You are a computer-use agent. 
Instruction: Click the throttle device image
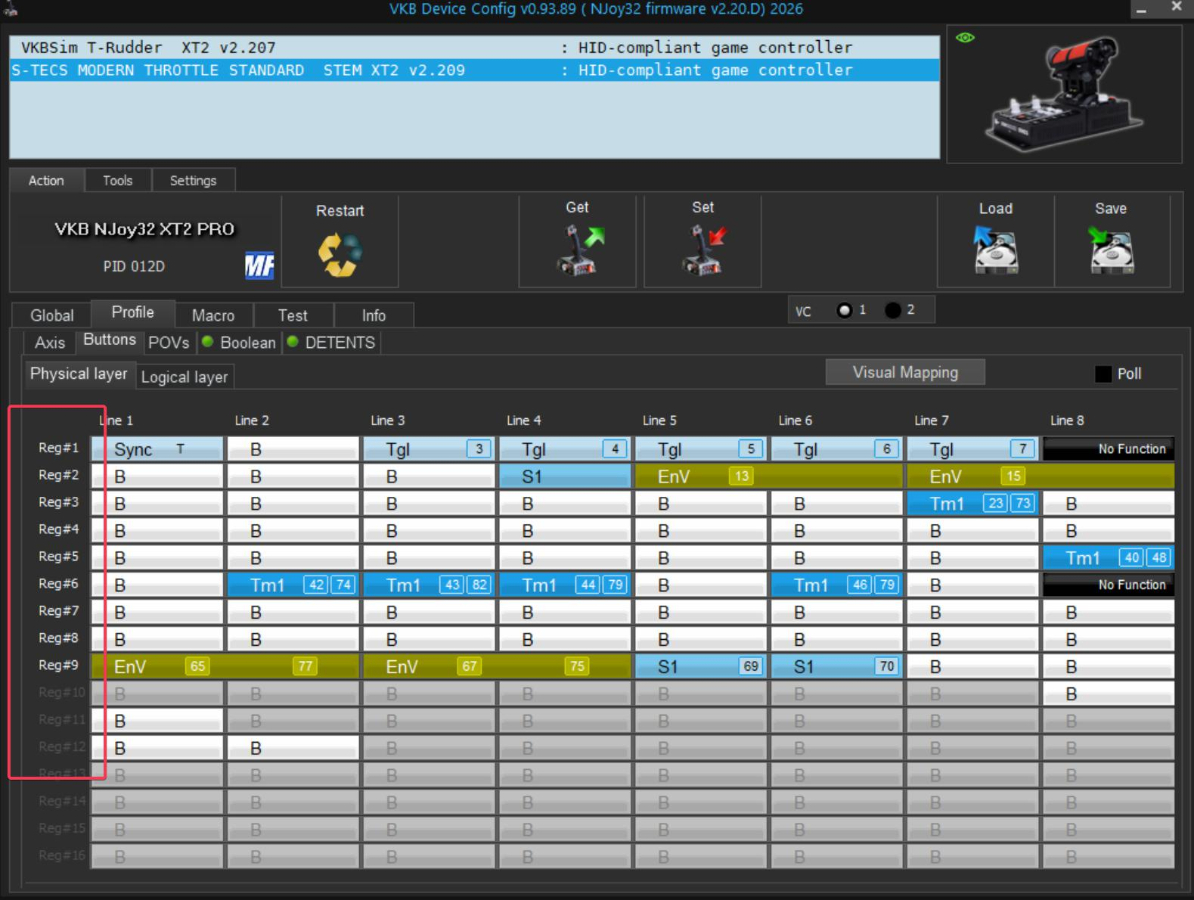(x=1063, y=95)
